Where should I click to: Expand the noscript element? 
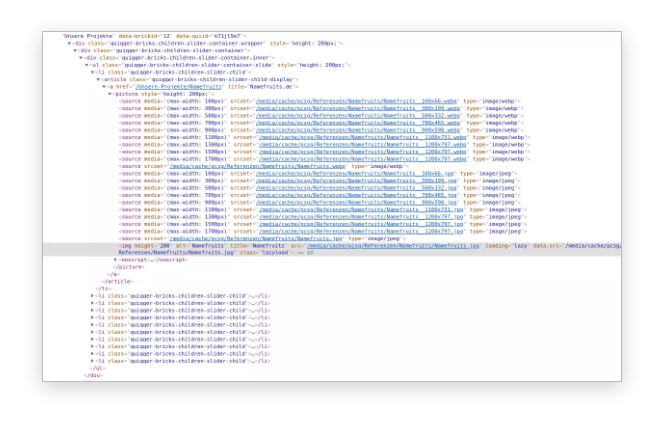tap(115, 260)
